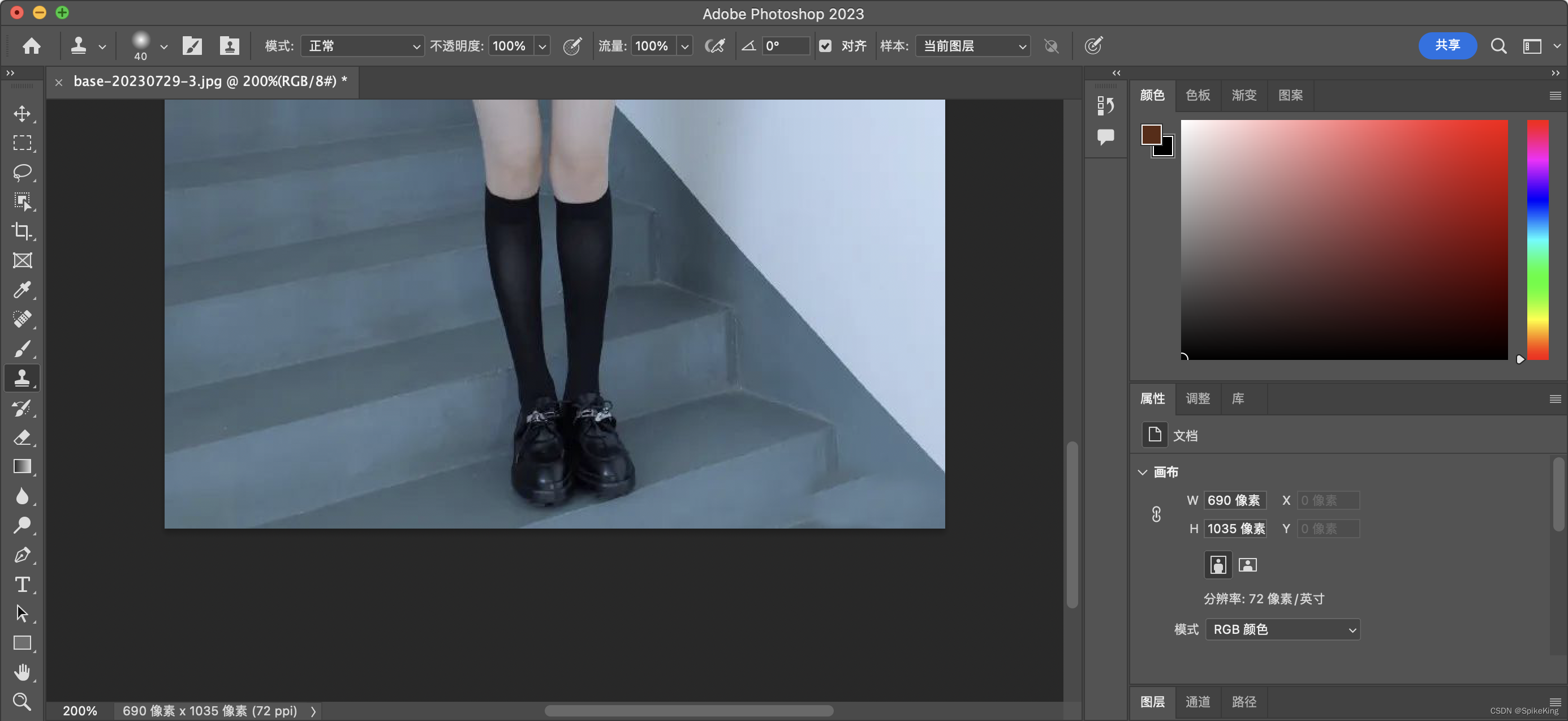This screenshot has height=721, width=1568.
Task: Select the Lasso tool
Action: point(23,173)
